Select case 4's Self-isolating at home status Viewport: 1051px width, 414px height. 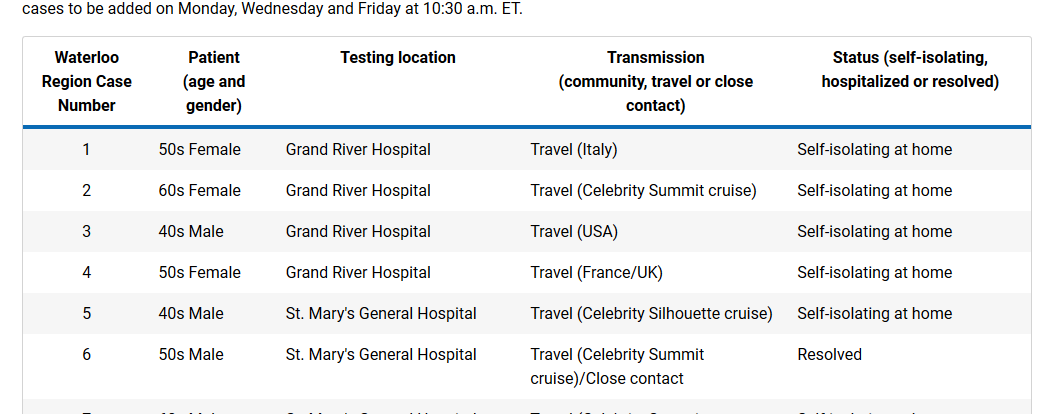(874, 273)
